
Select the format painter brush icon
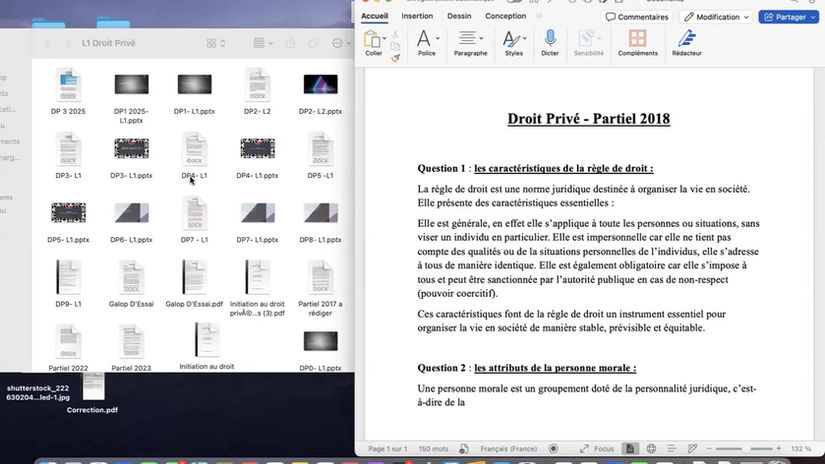point(396,58)
